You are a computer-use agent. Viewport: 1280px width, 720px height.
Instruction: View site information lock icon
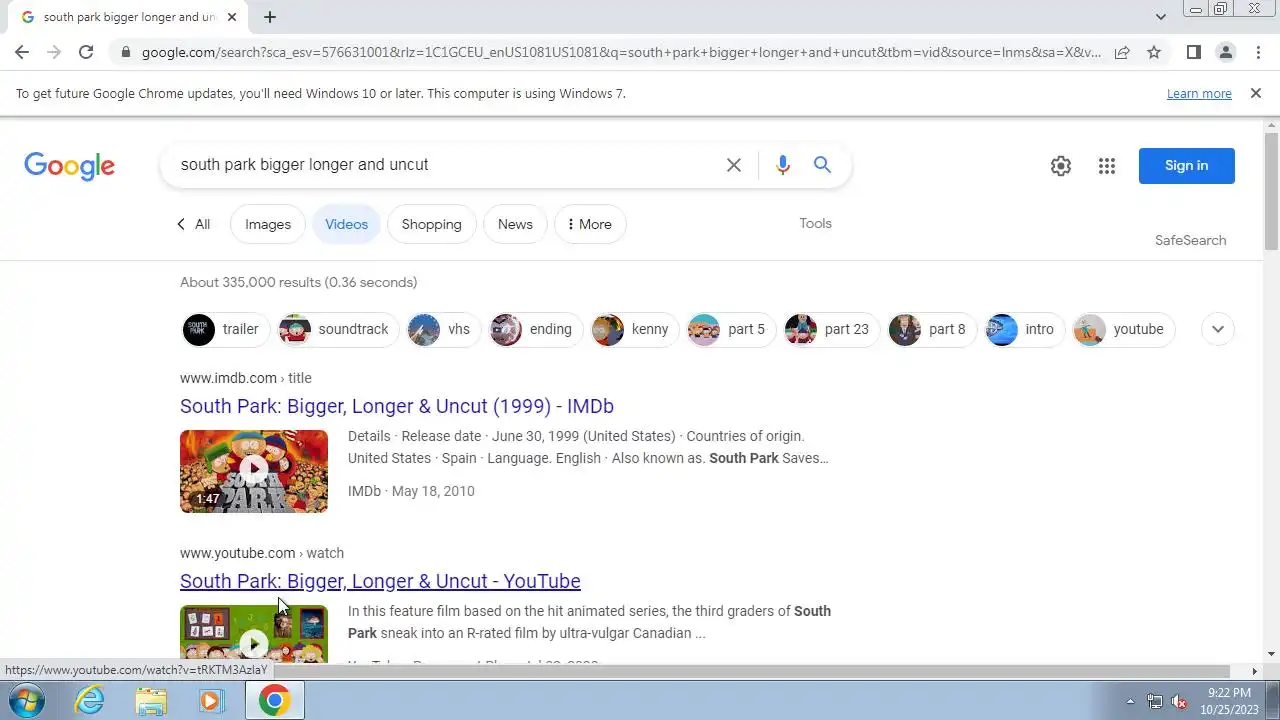pos(124,52)
